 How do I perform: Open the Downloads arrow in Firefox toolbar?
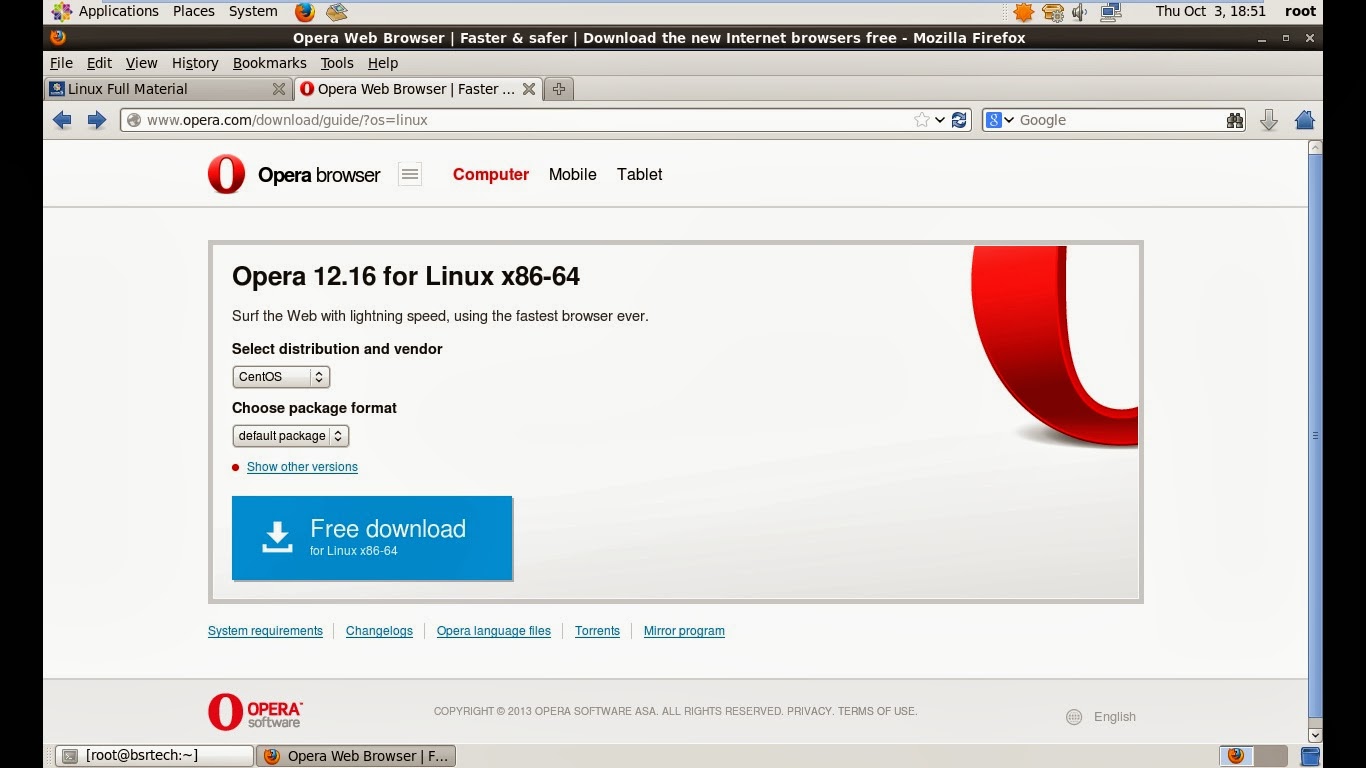tap(1269, 120)
